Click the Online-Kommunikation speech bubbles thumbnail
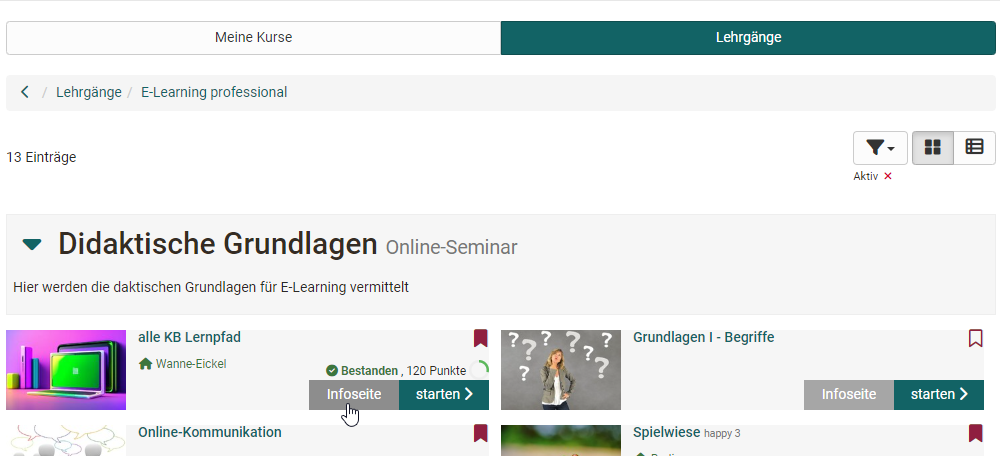Image resolution: width=1000 pixels, height=456 pixels. [66, 441]
